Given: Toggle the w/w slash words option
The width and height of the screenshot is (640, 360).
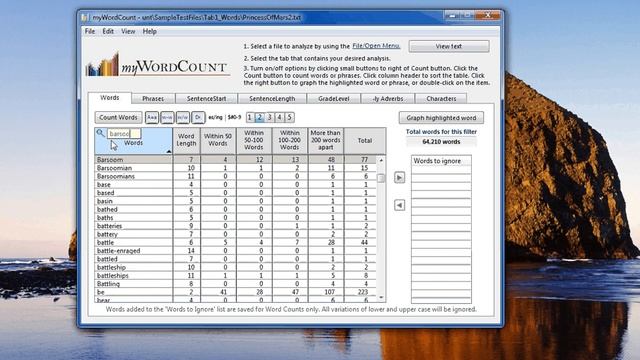Looking at the screenshot, I should 183,118.
